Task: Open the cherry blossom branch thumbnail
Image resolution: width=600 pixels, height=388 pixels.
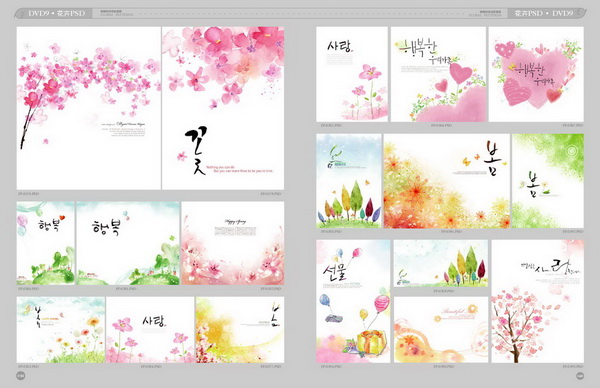Action: (89, 108)
